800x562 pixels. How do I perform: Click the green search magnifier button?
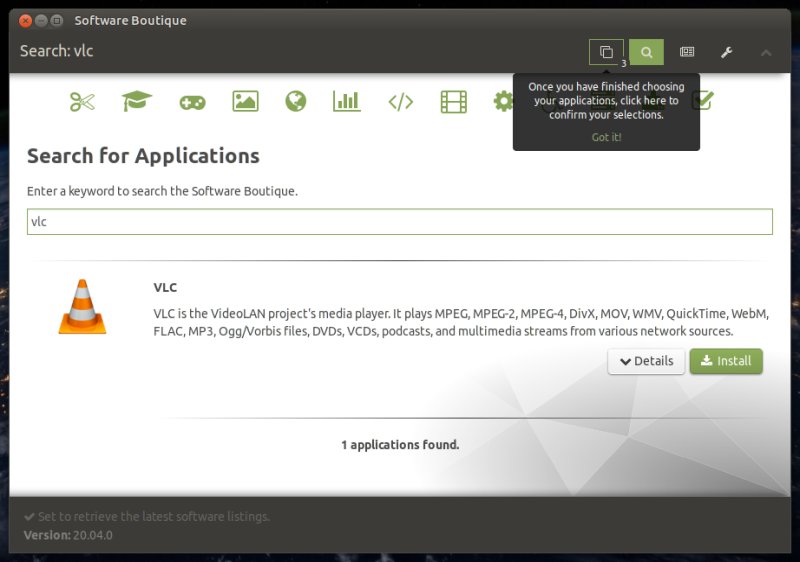(x=646, y=52)
